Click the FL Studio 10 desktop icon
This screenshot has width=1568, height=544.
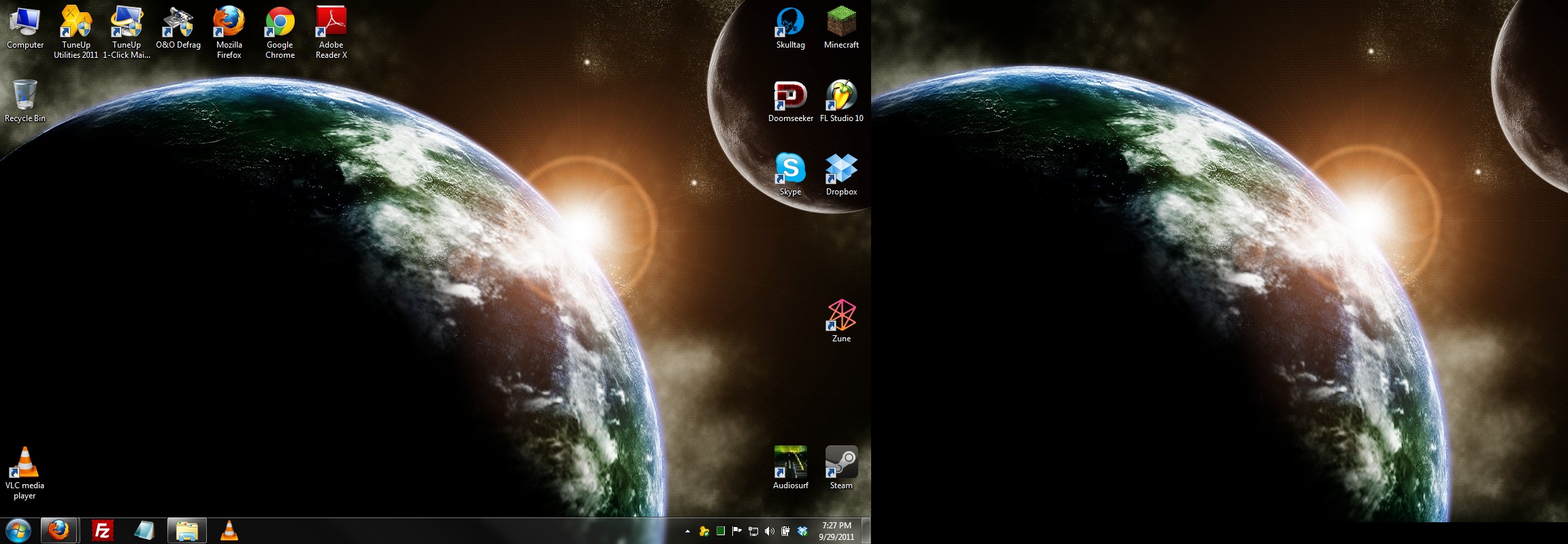pos(841,97)
